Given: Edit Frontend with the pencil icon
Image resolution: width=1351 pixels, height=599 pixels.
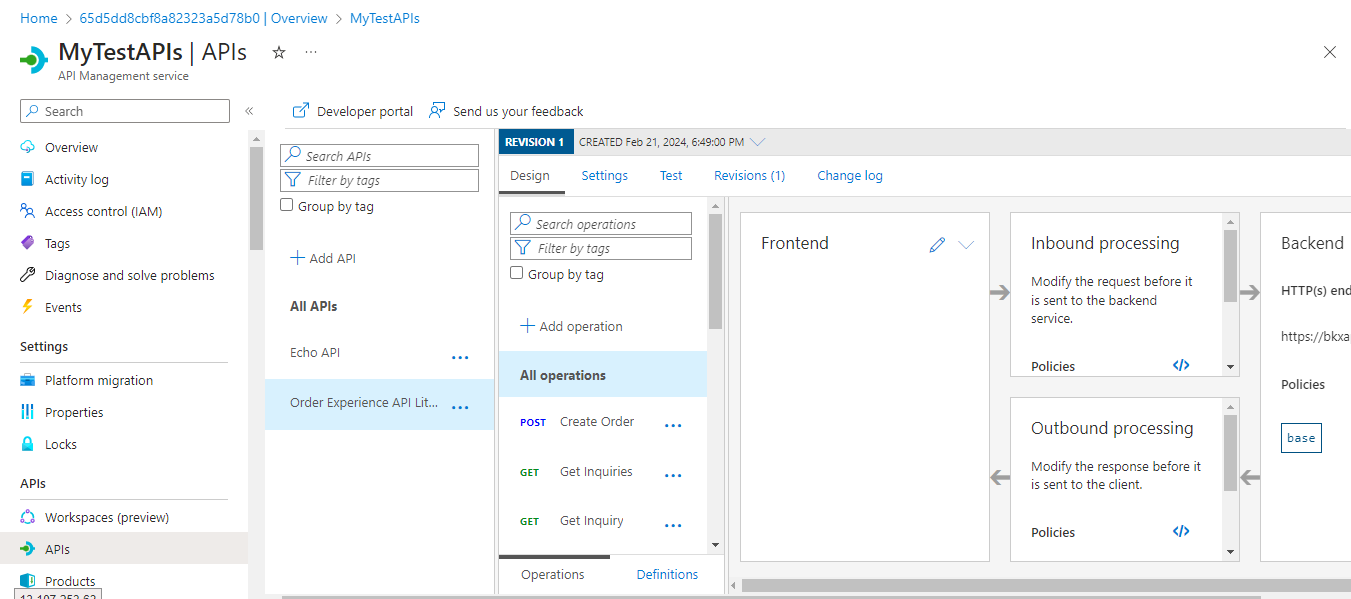Looking at the screenshot, I should coord(937,244).
